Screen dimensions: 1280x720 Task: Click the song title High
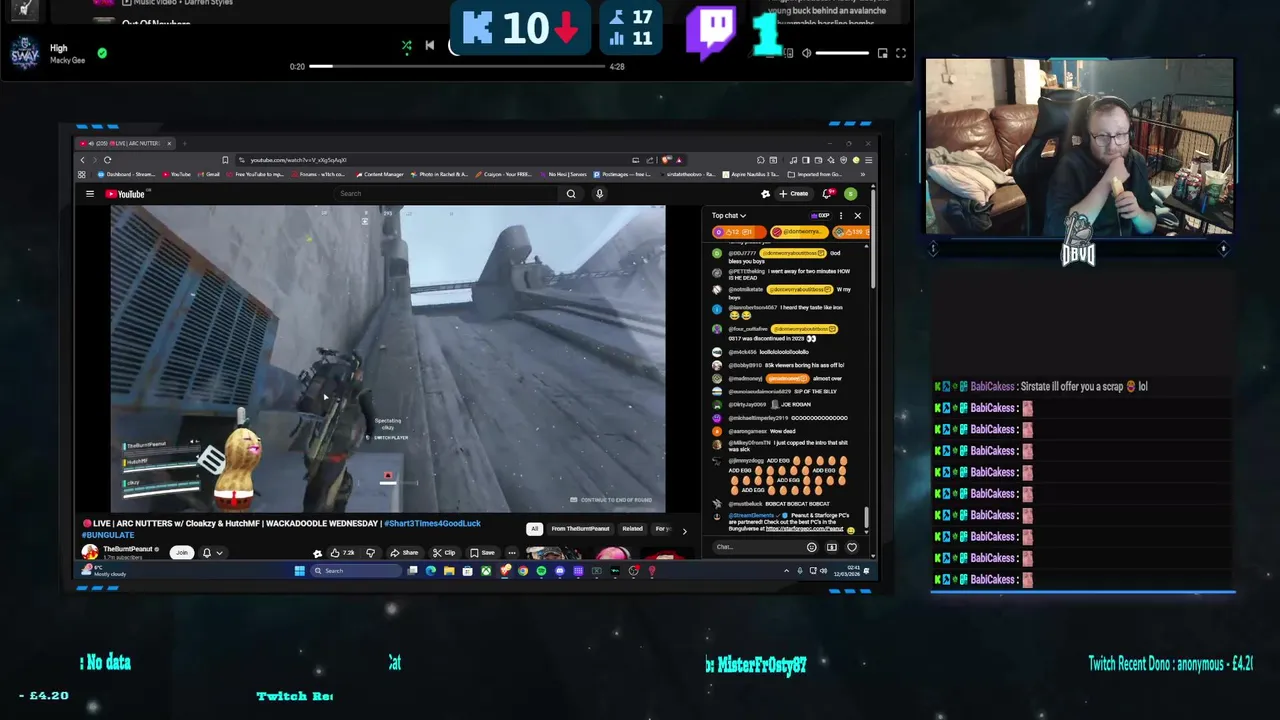coord(58,48)
